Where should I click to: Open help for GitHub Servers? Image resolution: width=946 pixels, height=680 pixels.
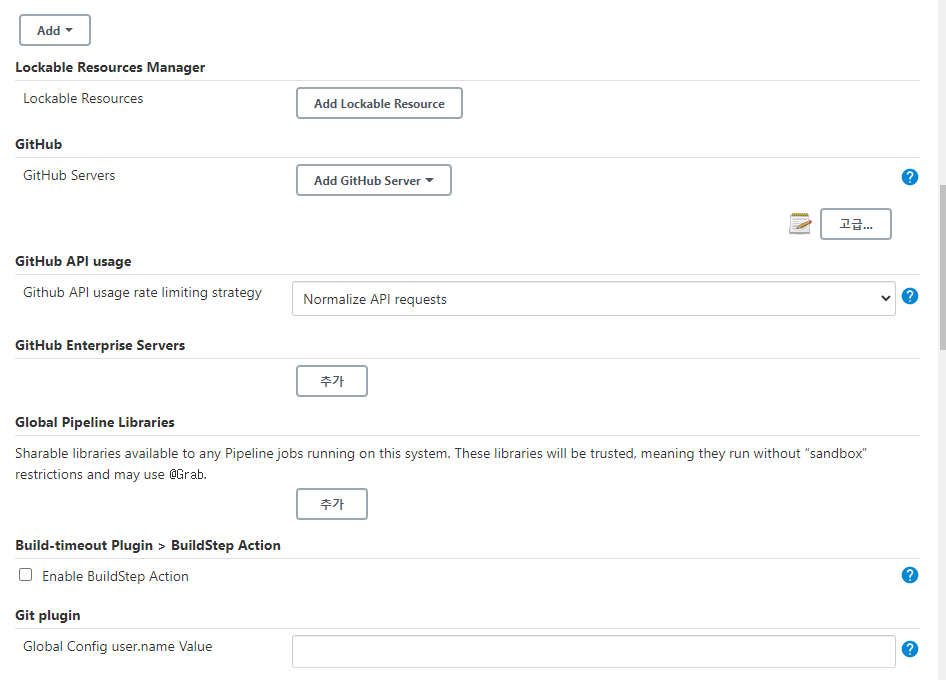tap(909, 177)
